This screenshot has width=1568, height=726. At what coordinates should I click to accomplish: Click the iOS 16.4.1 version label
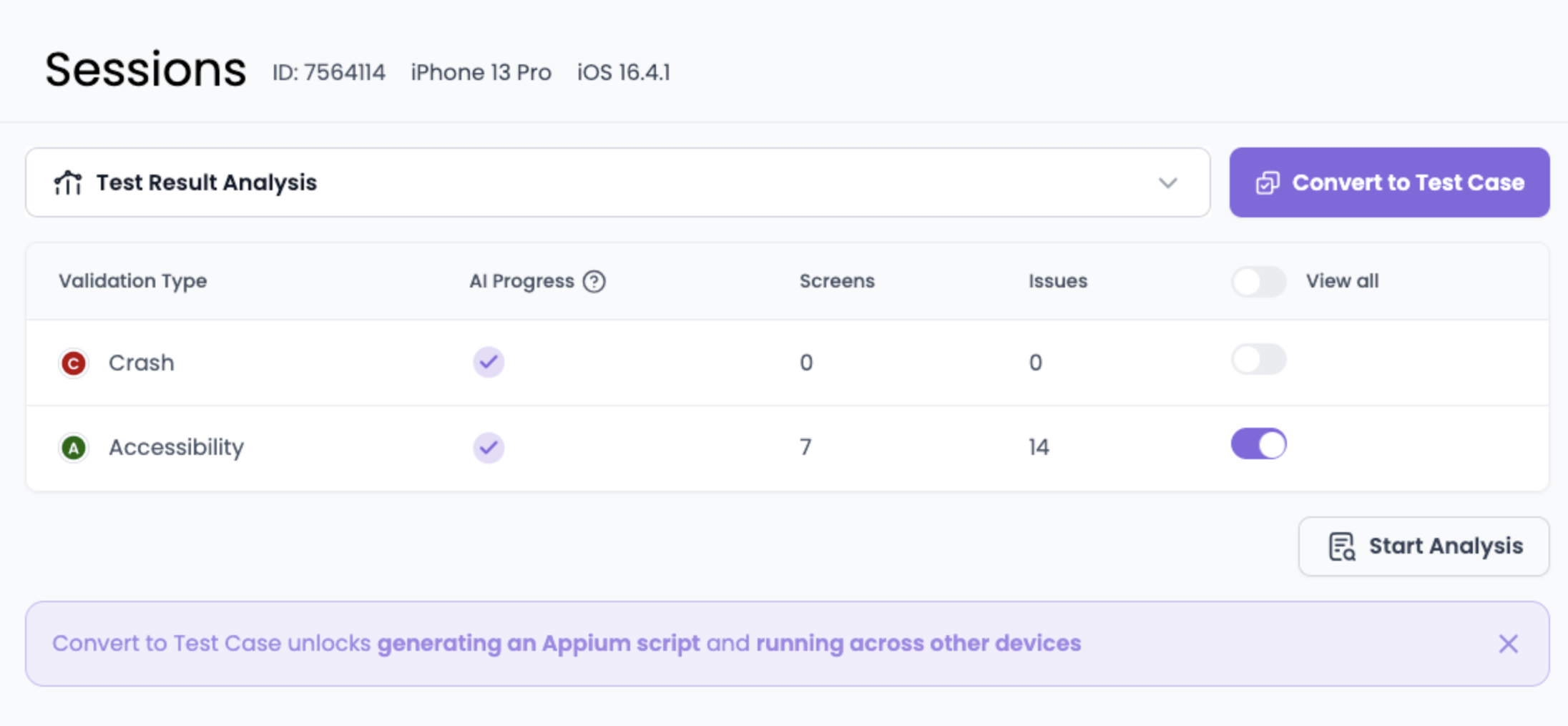pos(624,72)
